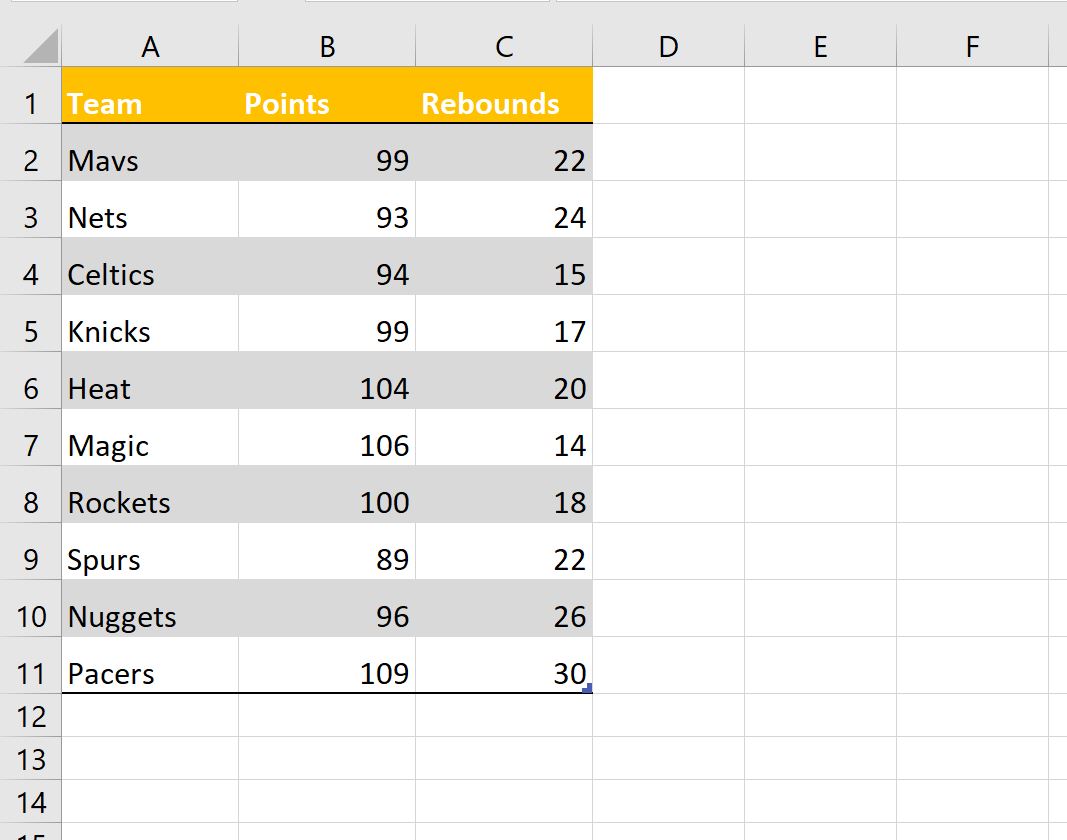The height and width of the screenshot is (840, 1067).
Task: Select row 5 by its row number
Action: click(x=30, y=331)
